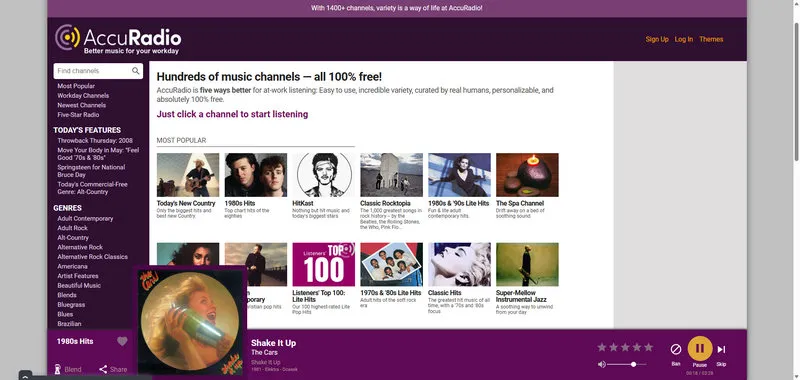
Task: Play 1980s & '90s Lite Hits thumbnail
Action: [x=459, y=175]
